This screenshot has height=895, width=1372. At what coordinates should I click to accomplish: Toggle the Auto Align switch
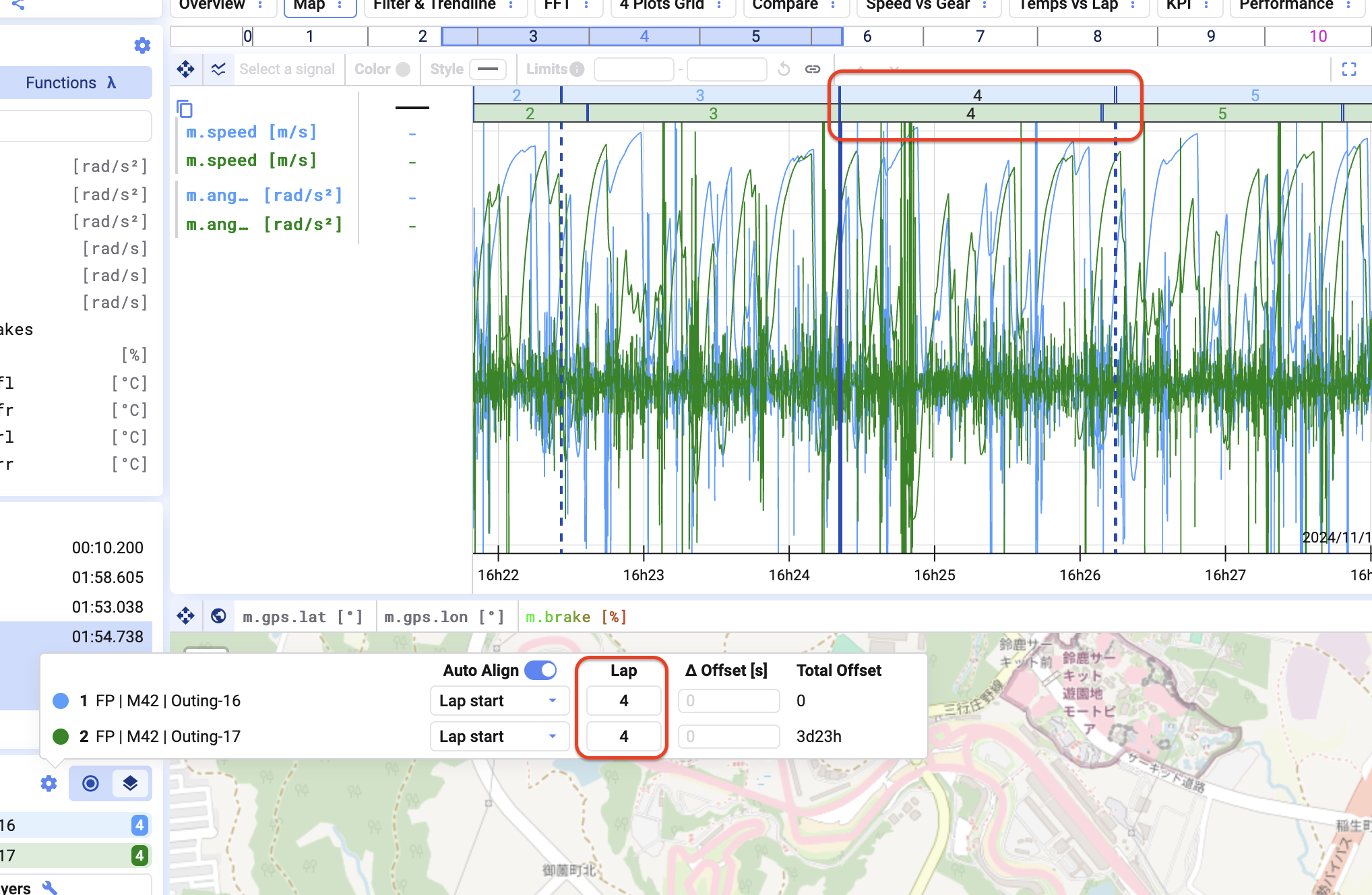click(x=540, y=670)
